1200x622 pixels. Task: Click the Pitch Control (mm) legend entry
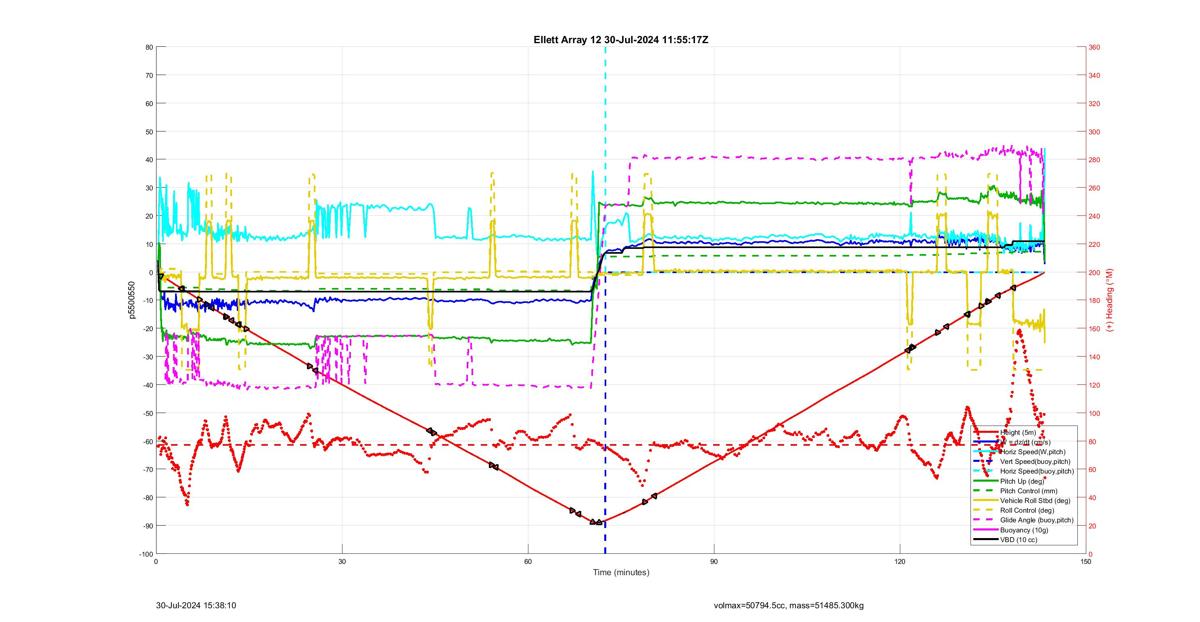click(x=1015, y=491)
